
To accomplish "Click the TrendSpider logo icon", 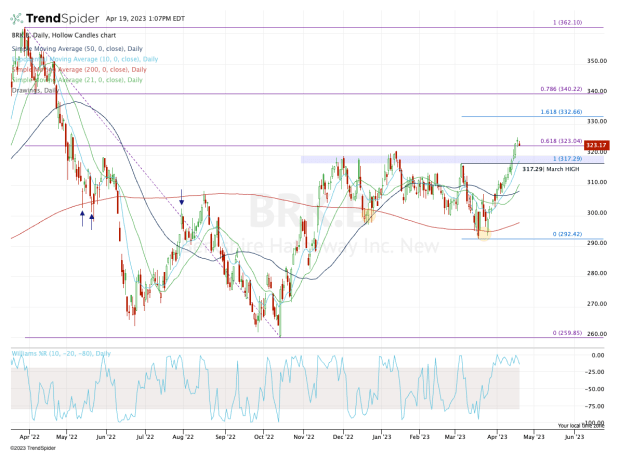I will click(x=17, y=17).
